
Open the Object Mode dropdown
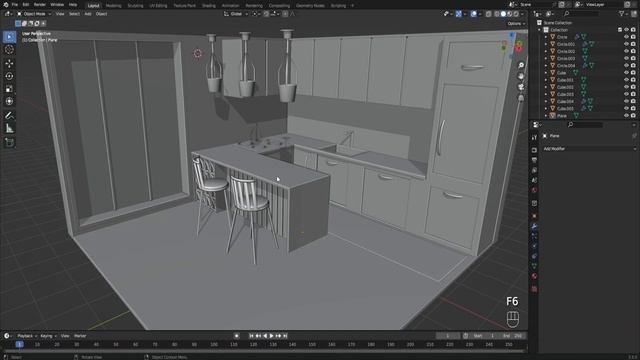[x=34, y=14]
